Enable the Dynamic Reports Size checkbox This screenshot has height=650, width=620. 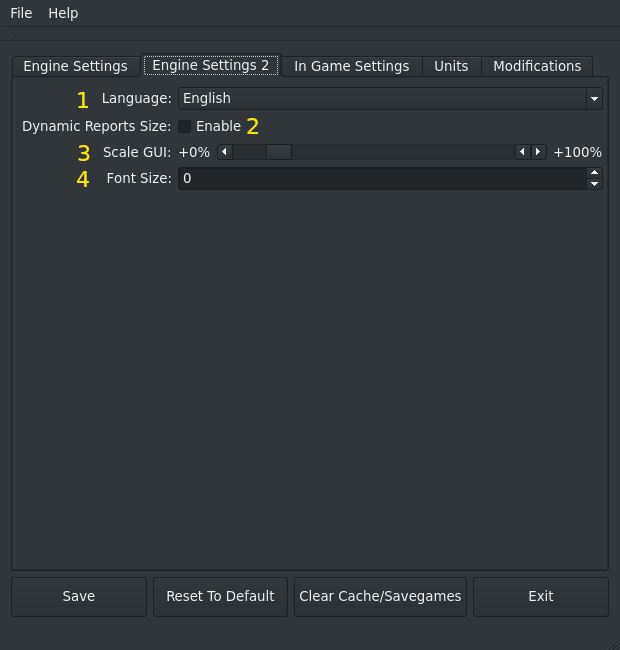185,126
